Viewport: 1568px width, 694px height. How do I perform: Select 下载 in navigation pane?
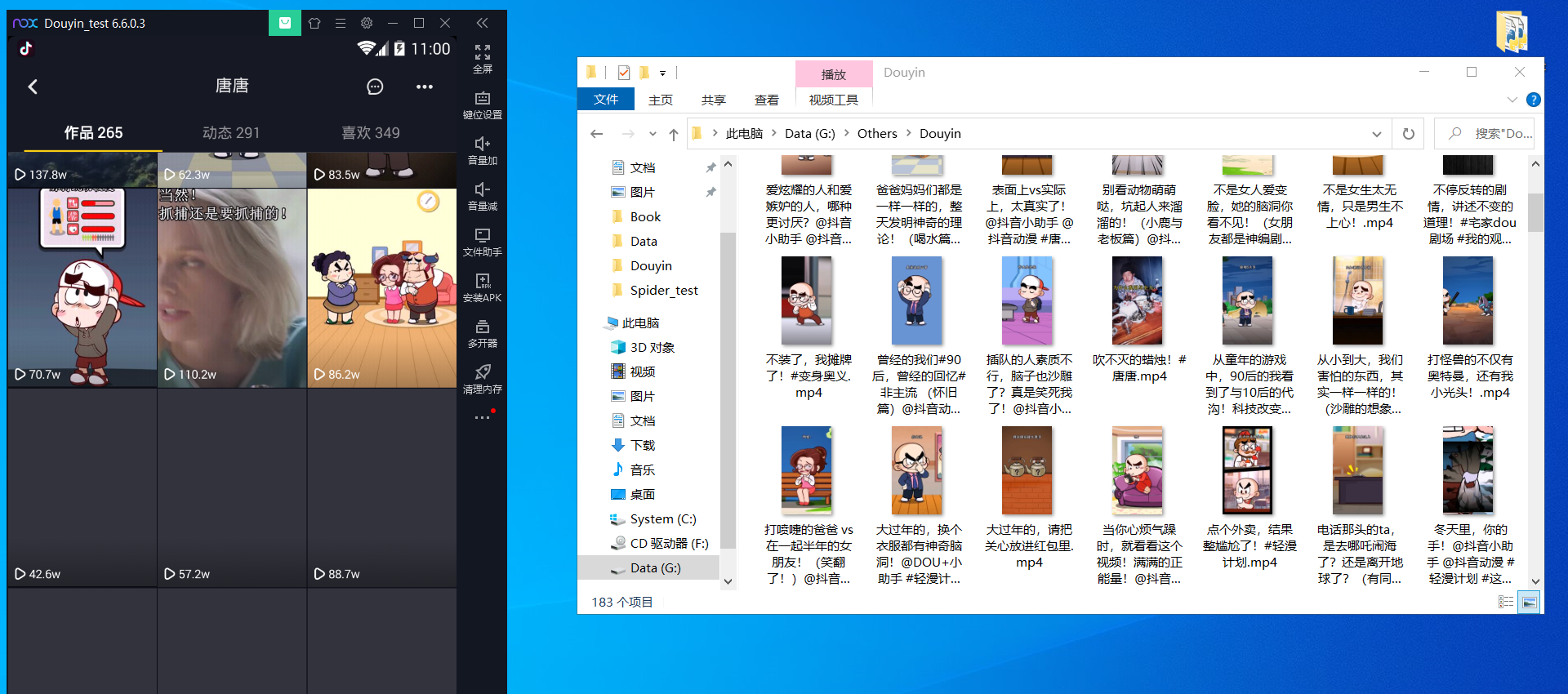click(x=643, y=445)
